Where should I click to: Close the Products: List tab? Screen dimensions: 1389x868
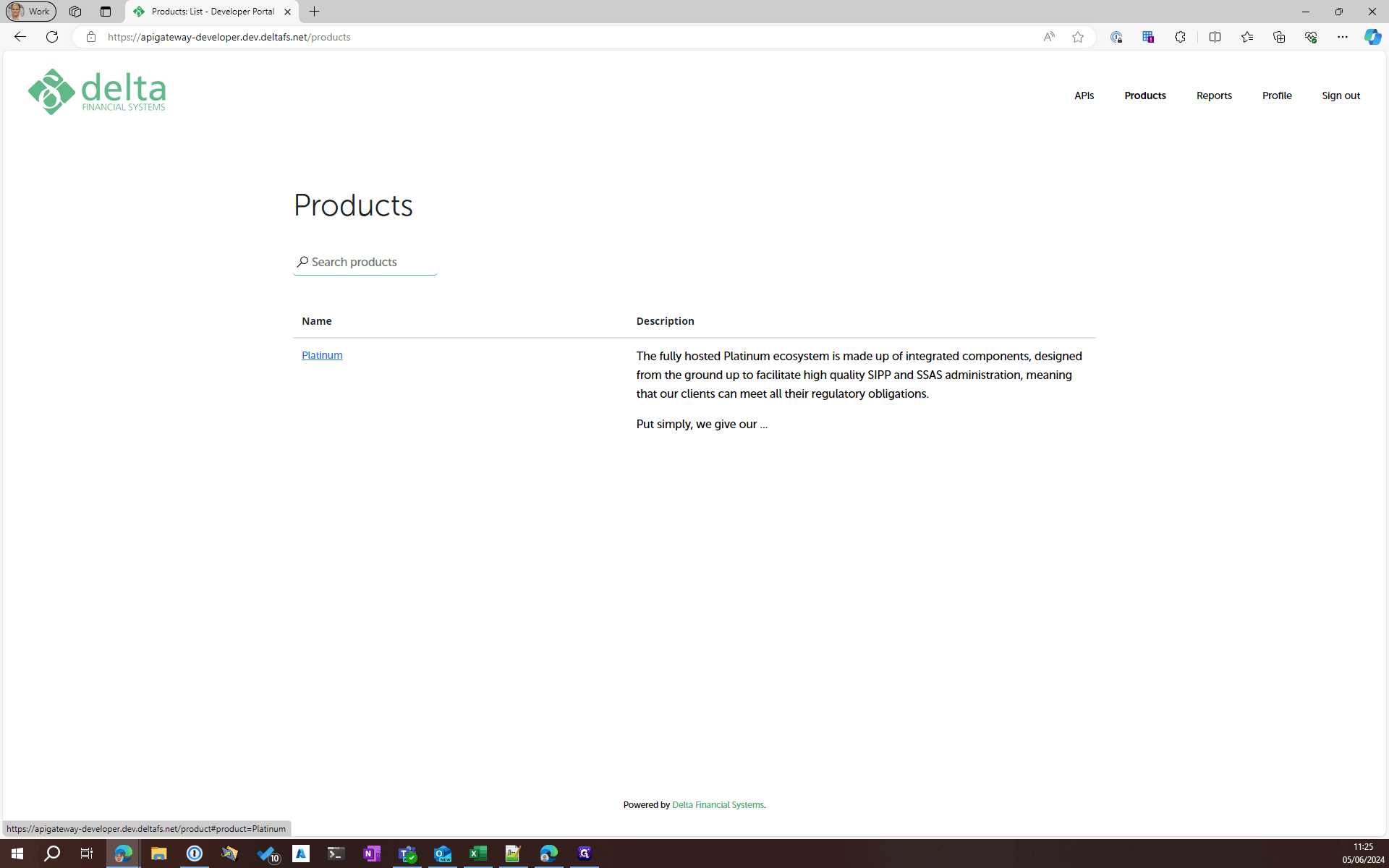287,12
